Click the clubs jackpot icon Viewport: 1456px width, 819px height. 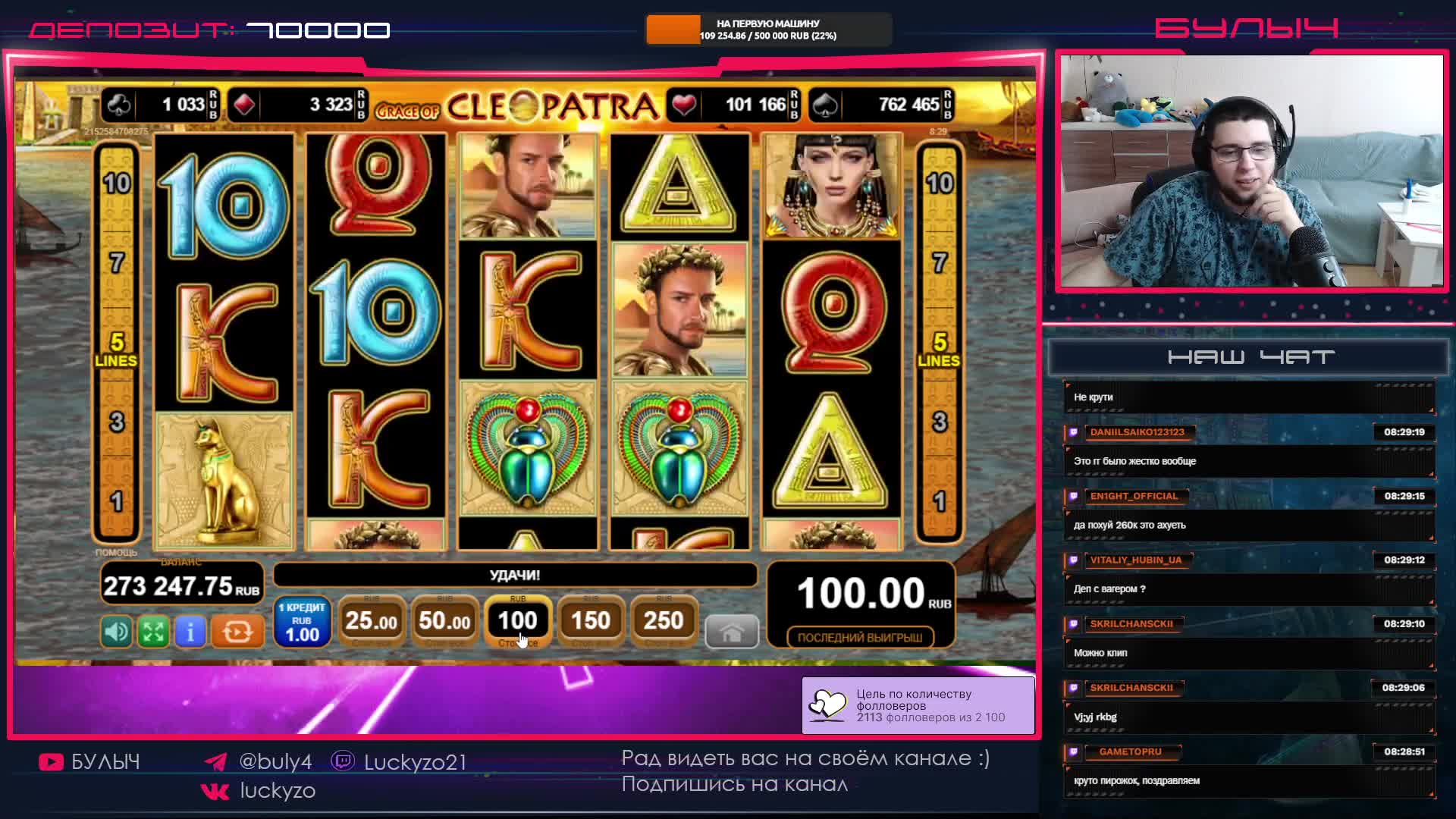(119, 105)
